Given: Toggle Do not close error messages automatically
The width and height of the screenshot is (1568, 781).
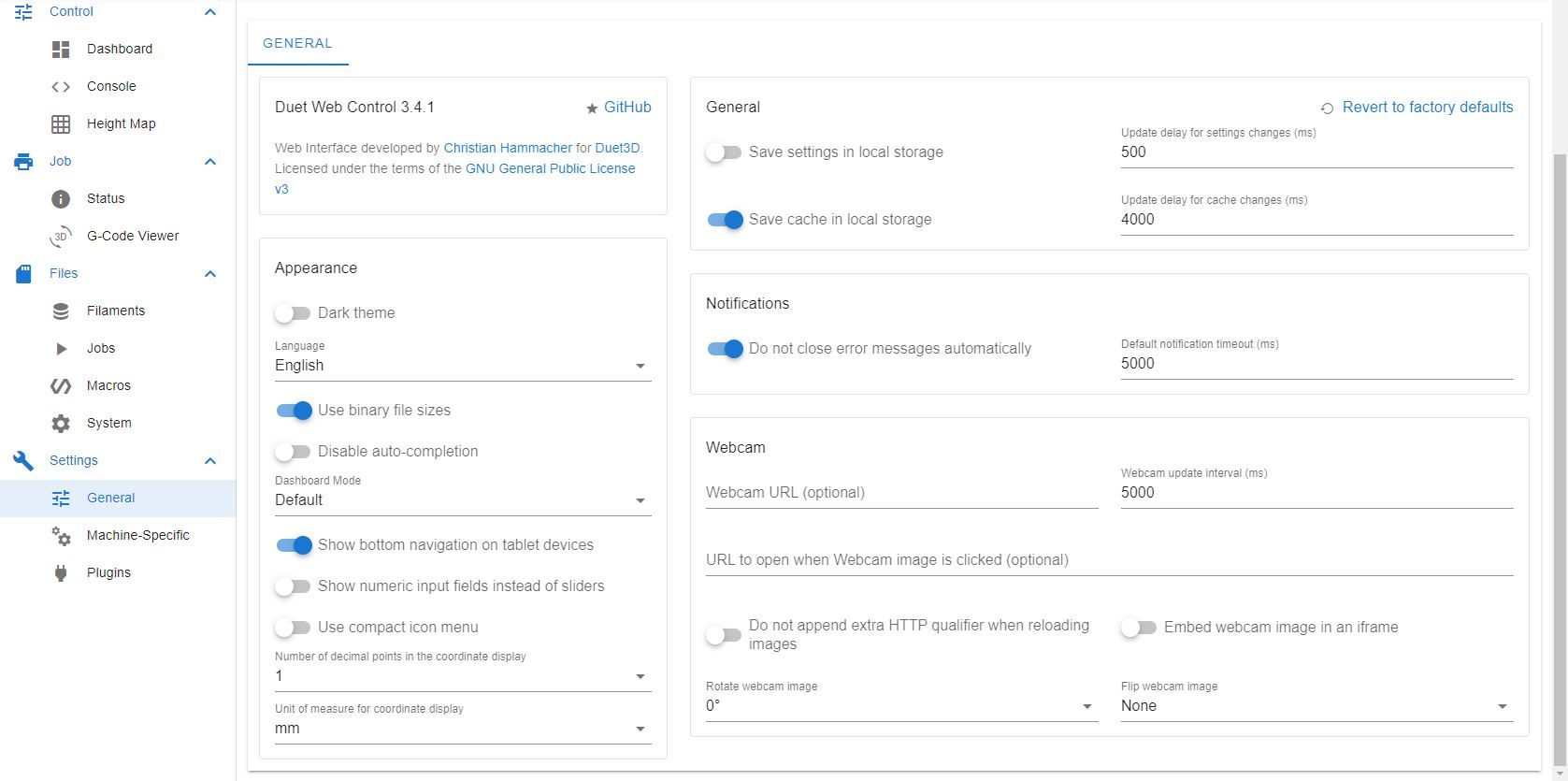Looking at the screenshot, I should 724,348.
